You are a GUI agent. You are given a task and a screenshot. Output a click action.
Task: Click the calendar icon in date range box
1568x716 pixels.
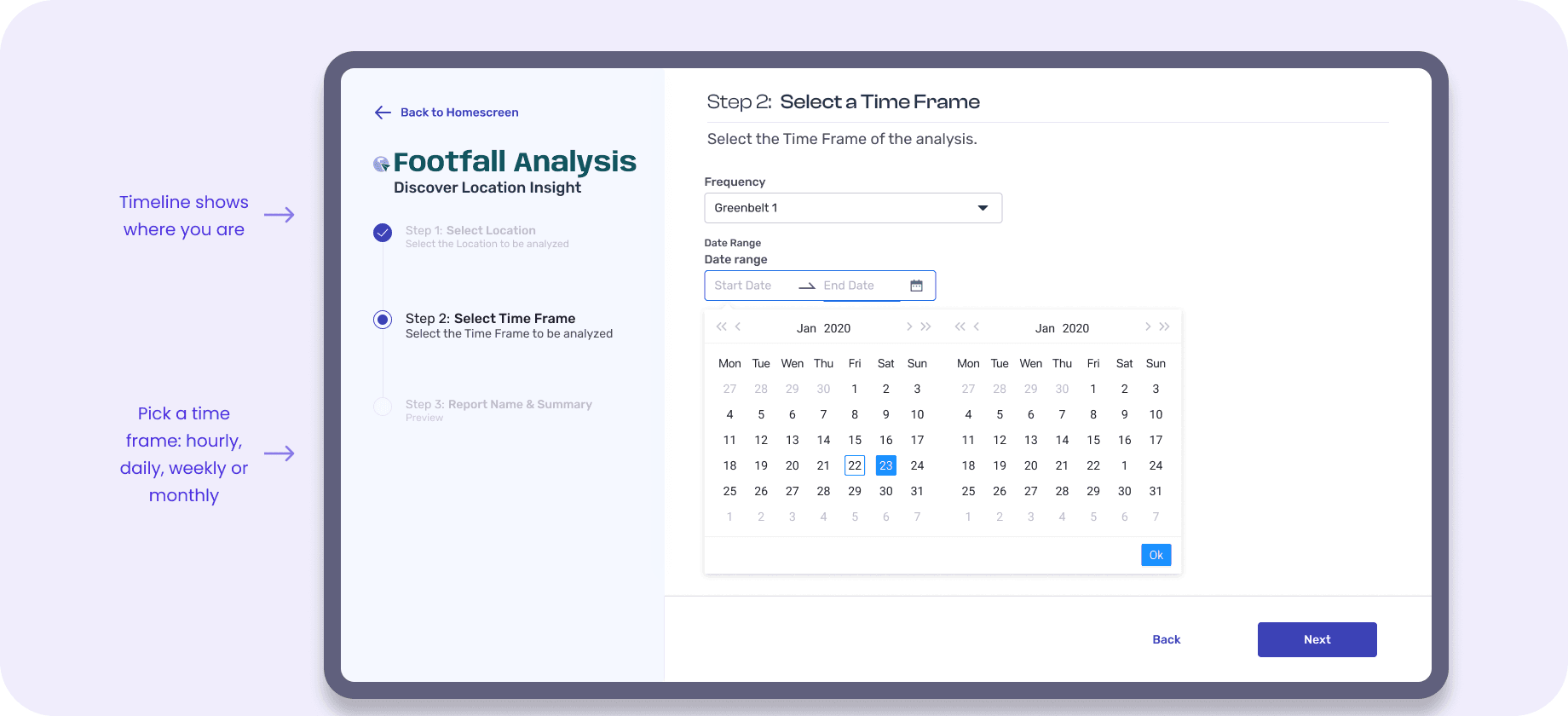(916, 286)
